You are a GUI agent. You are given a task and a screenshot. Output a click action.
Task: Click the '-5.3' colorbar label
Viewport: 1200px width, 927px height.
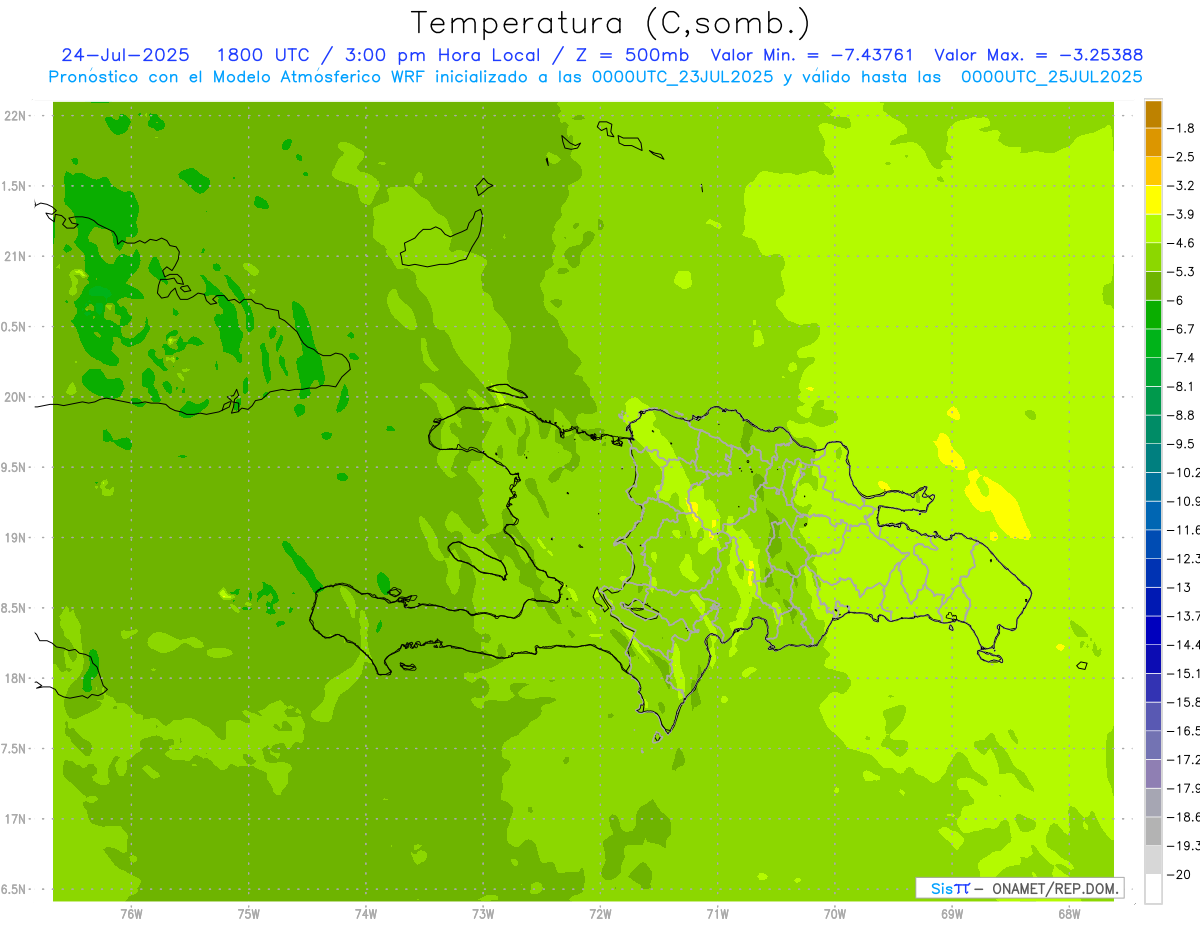tap(1182, 272)
